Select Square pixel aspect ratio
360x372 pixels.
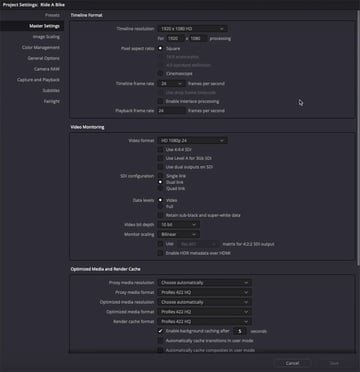(160, 48)
